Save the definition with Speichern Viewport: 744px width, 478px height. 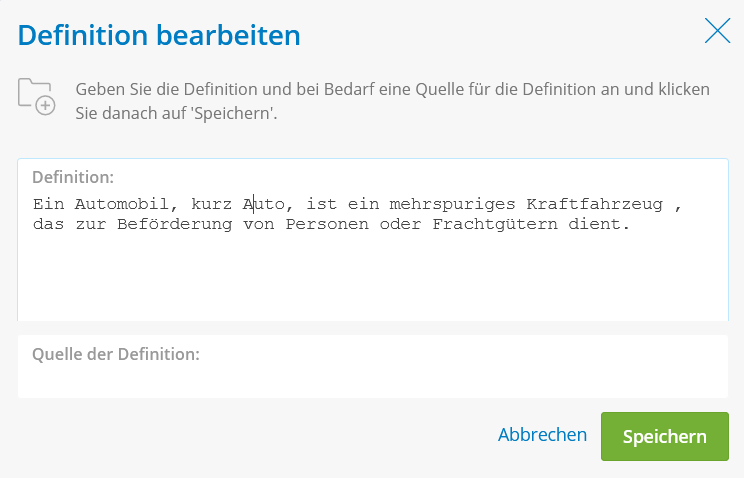[x=664, y=436]
